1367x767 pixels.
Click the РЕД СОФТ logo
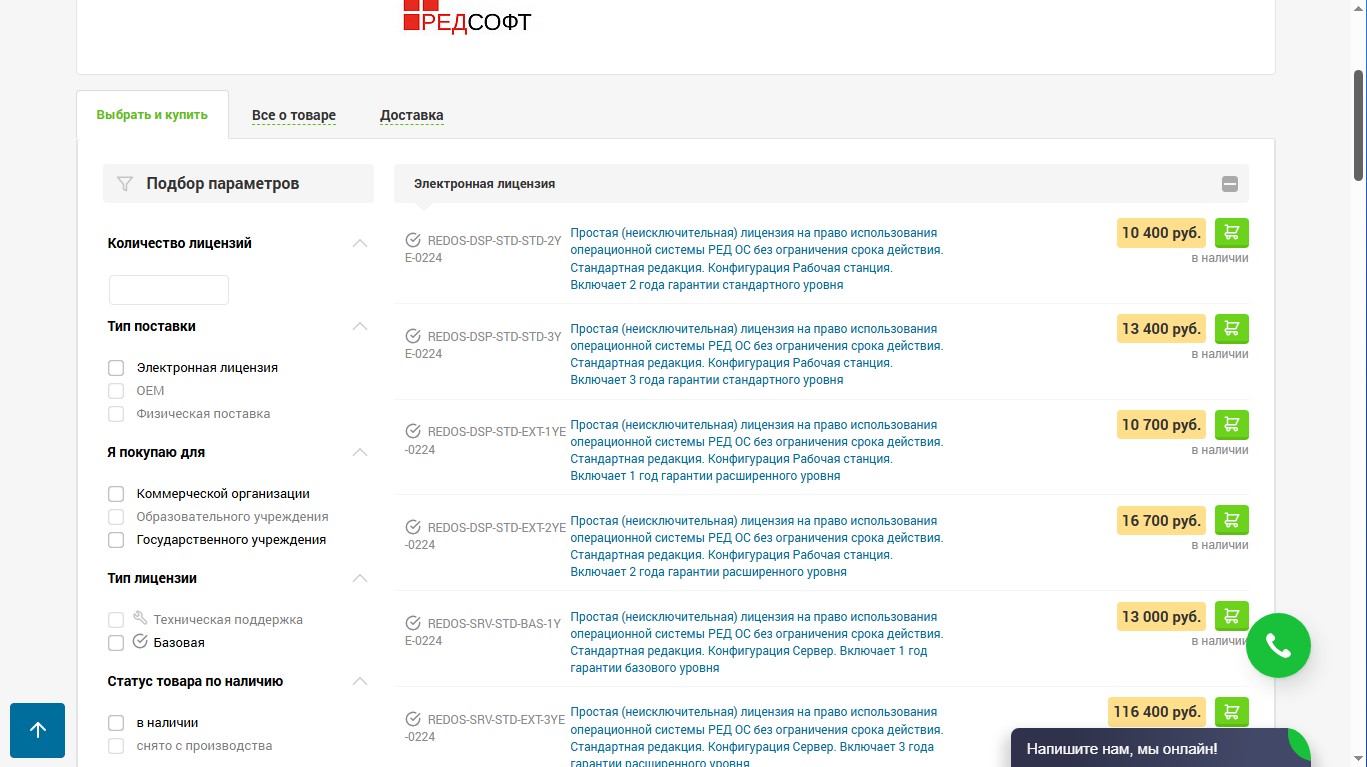(x=467, y=16)
